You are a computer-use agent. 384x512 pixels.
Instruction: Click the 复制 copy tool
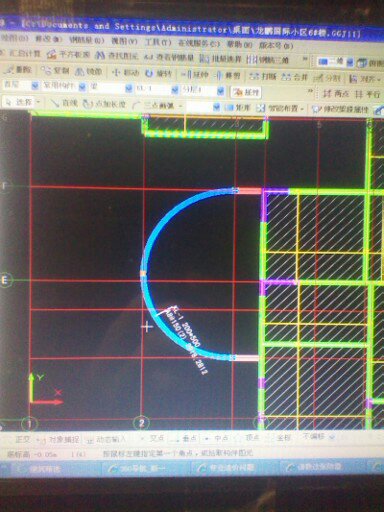55,71
